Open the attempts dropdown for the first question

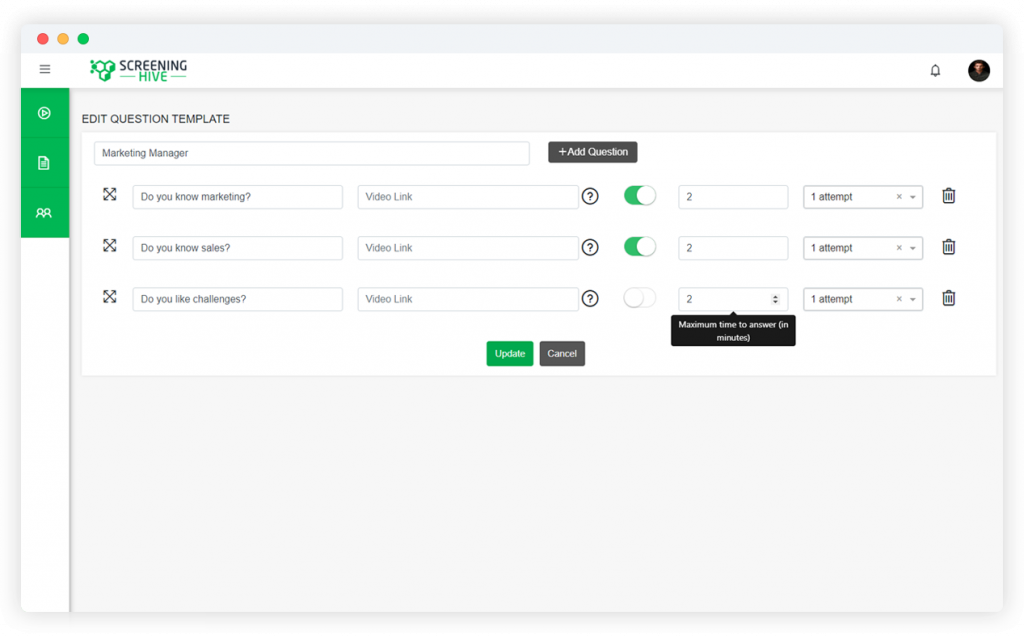[911, 196]
